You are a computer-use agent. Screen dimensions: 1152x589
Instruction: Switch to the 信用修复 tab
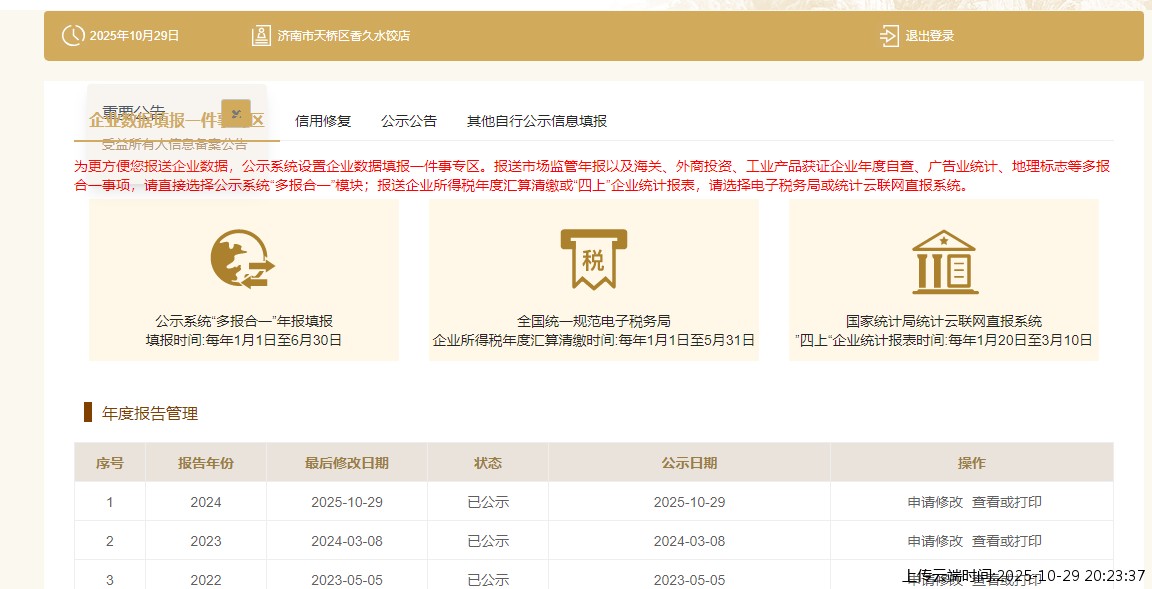[x=322, y=120]
